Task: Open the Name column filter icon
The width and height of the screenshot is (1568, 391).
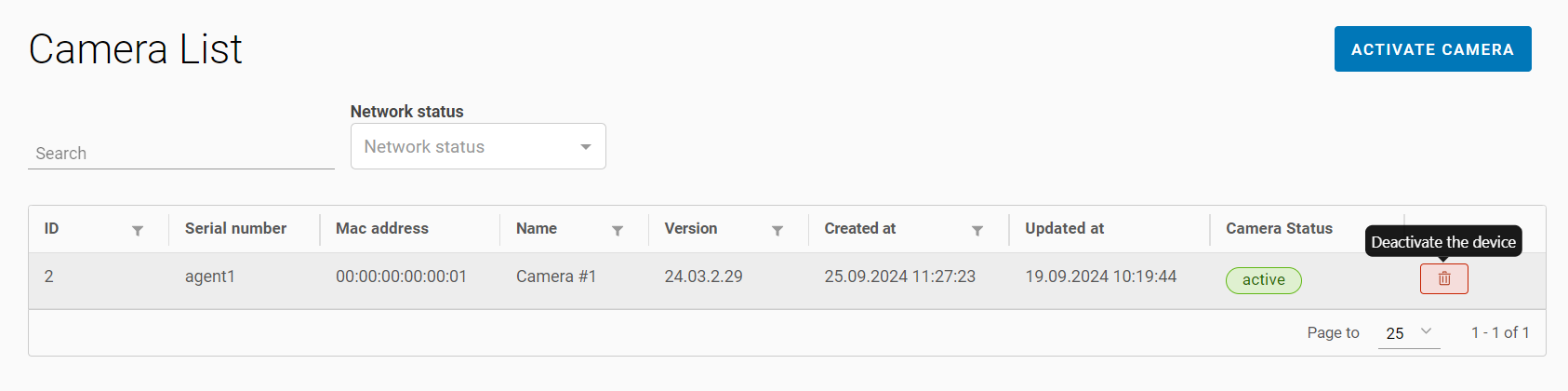Action: [x=618, y=231]
